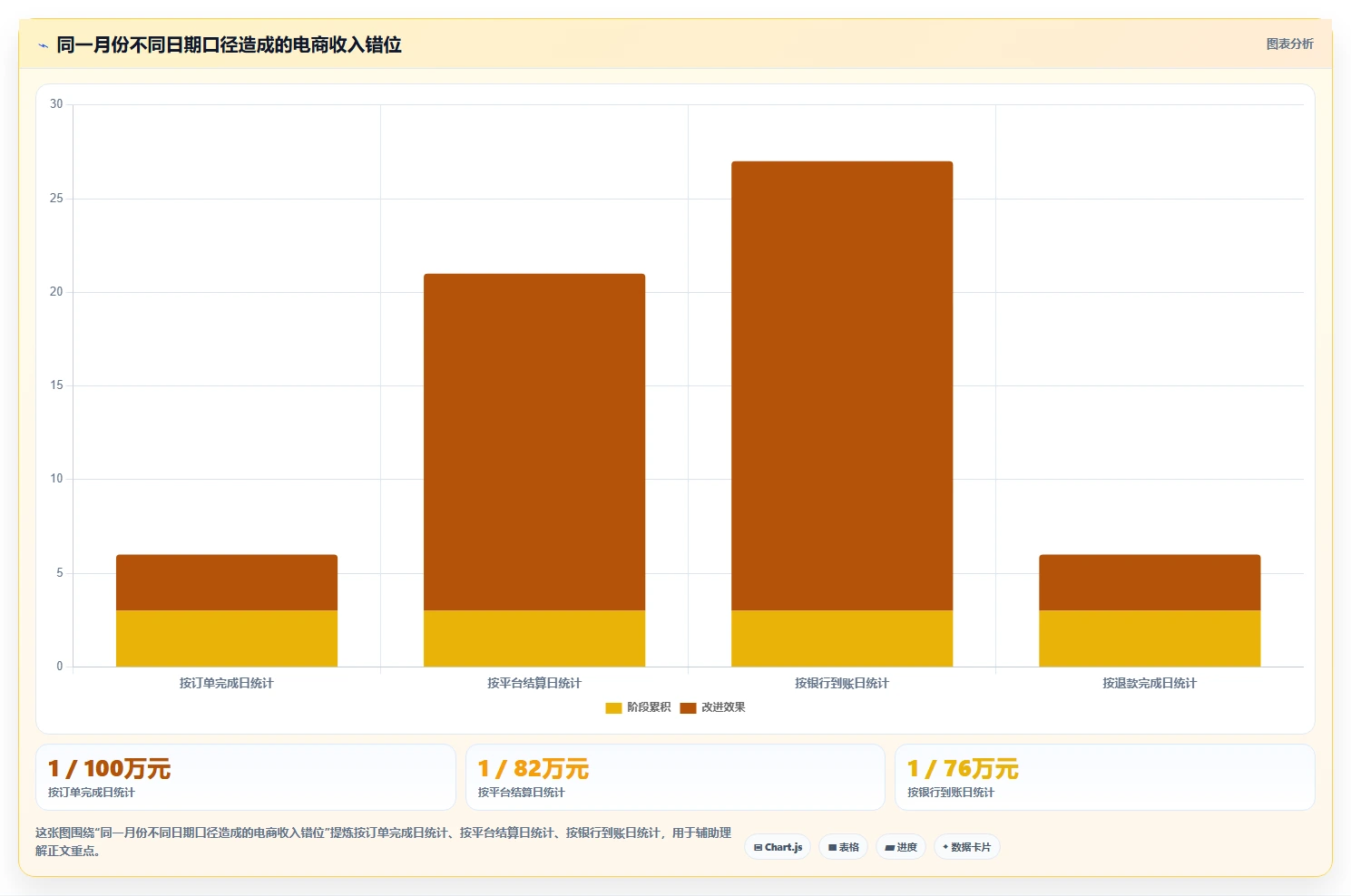Select the yellow bar segment for 按银行到账日统计
Image resolution: width=1351 pixels, height=896 pixels.
pyautogui.click(x=842, y=638)
